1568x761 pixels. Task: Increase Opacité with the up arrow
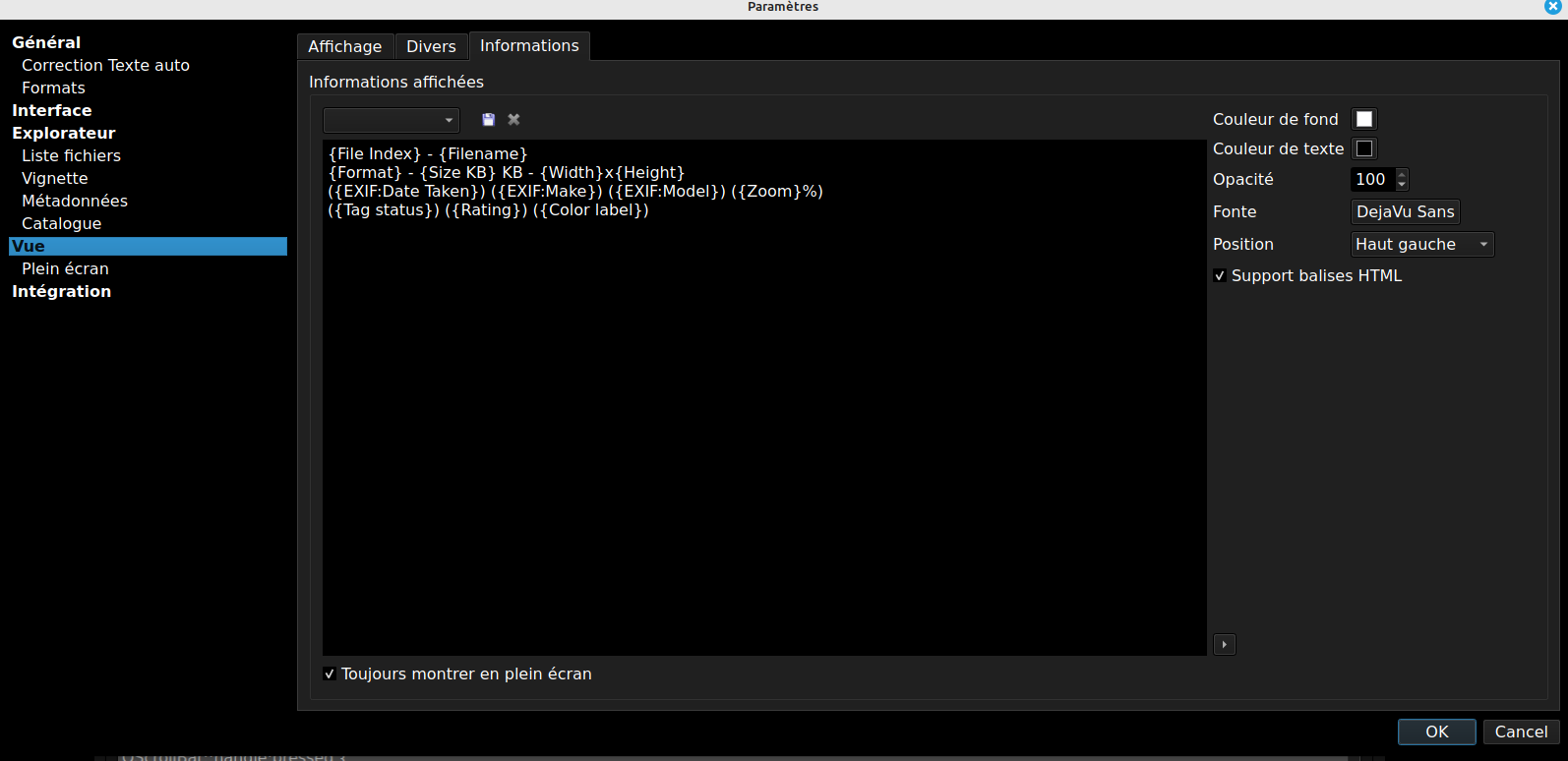pos(1403,174)
